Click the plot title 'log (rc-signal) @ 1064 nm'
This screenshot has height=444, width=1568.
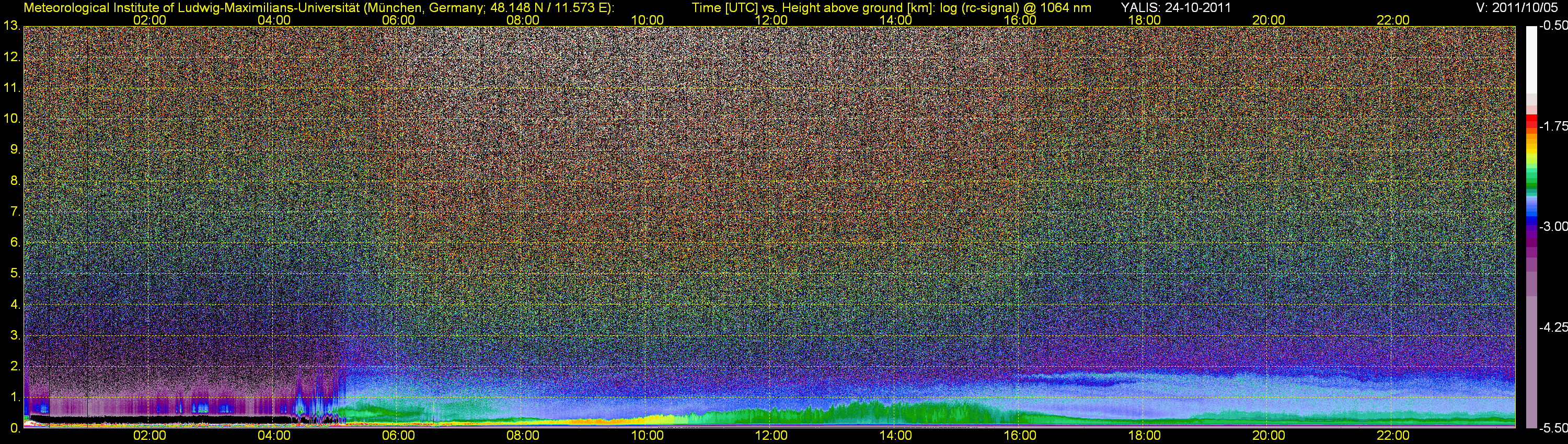(1016, 7)
